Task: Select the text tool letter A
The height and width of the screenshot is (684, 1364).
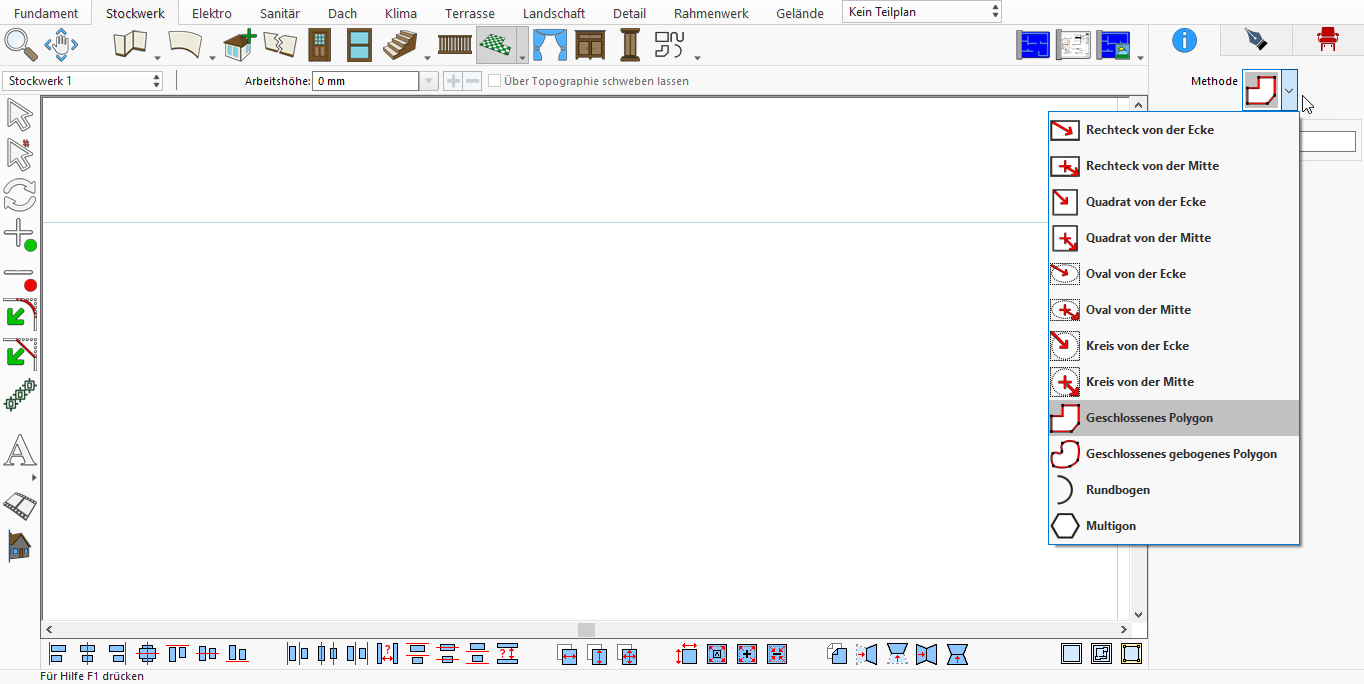Action: pyautogui.click(x=20, y=451)
